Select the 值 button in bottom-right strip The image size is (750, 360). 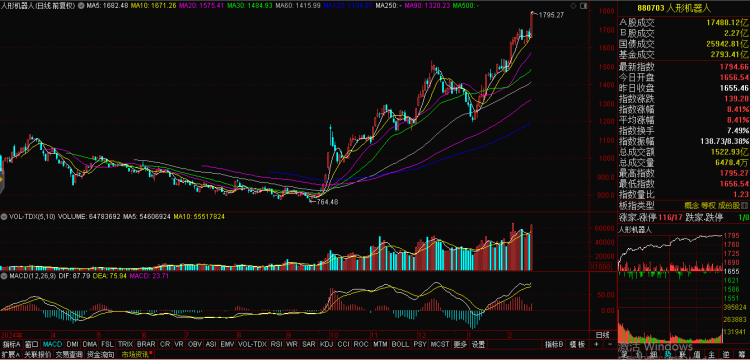[x=697, y=355]
